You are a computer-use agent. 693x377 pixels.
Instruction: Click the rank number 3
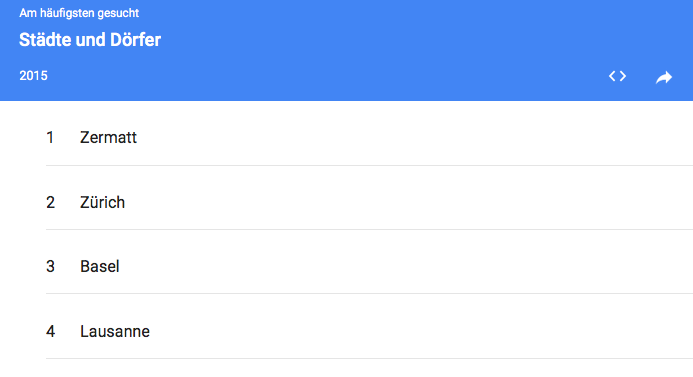50,267
